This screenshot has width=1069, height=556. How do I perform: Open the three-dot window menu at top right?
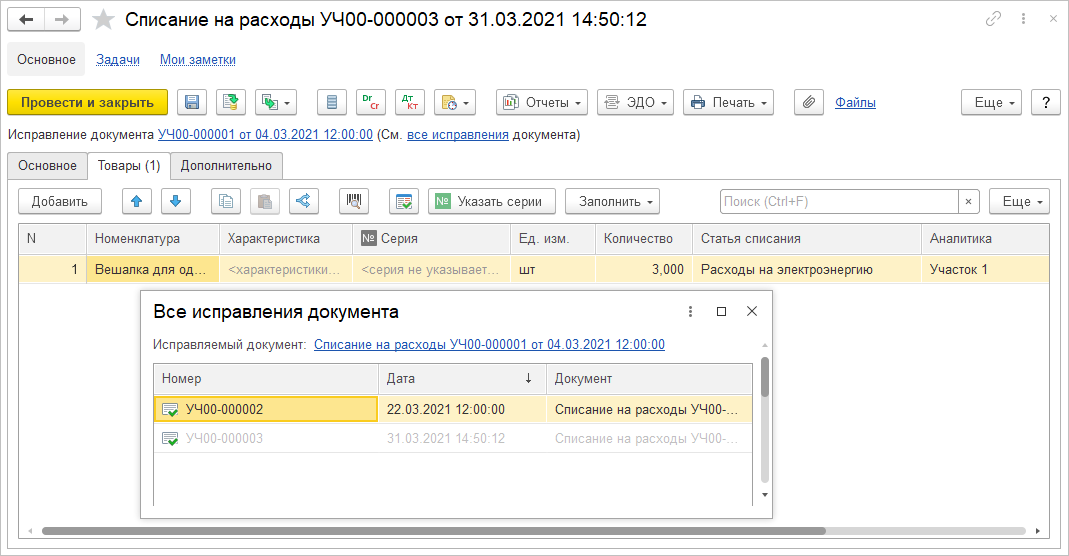click(x=1023, y=19)
